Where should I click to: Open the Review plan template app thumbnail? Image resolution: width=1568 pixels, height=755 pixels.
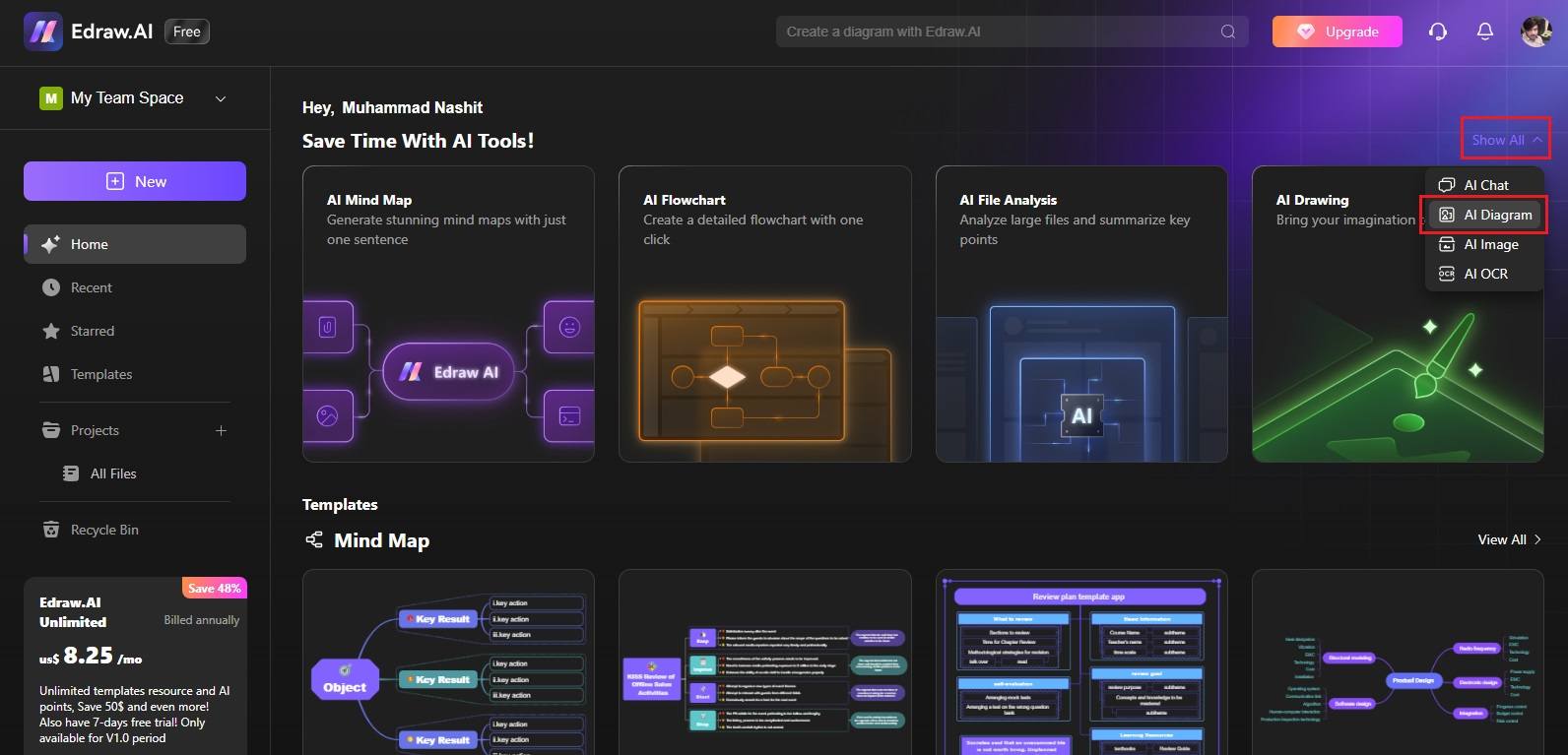[x=1081, y=662]
